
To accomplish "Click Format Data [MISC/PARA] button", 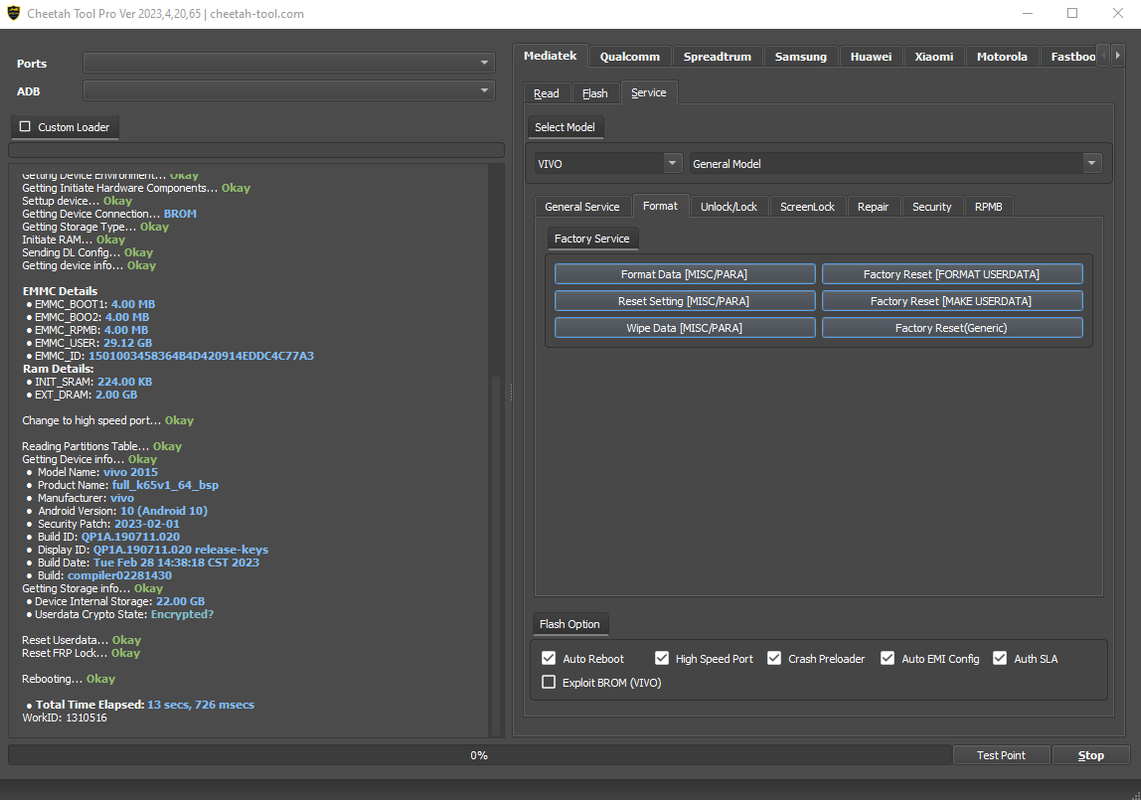I will tap(685, 274).
